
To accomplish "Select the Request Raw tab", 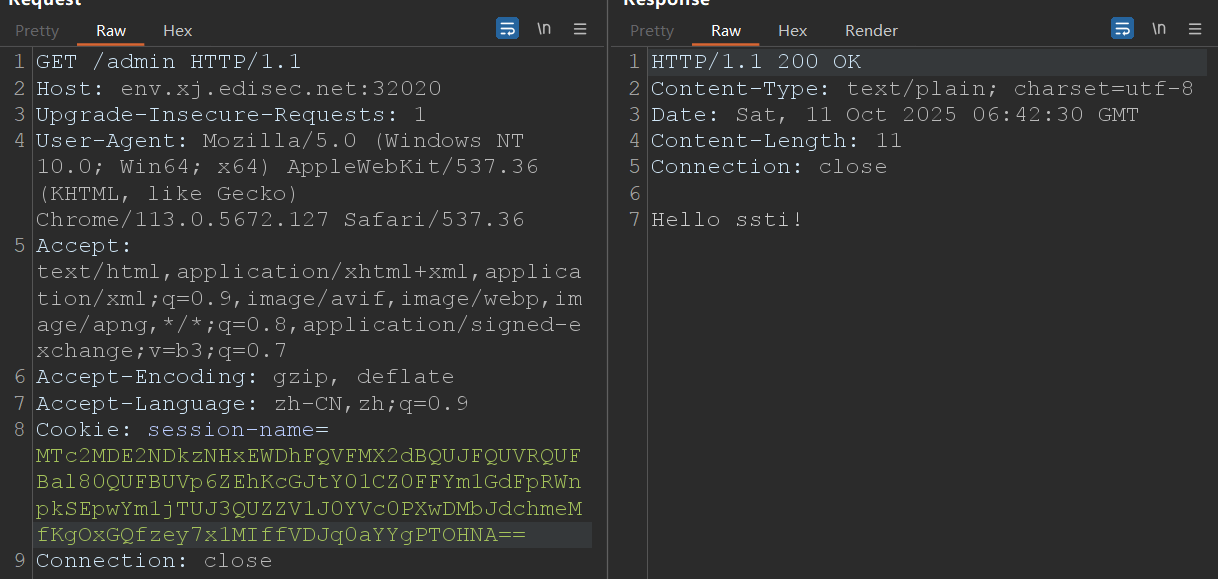I will (x=111, y=31).
